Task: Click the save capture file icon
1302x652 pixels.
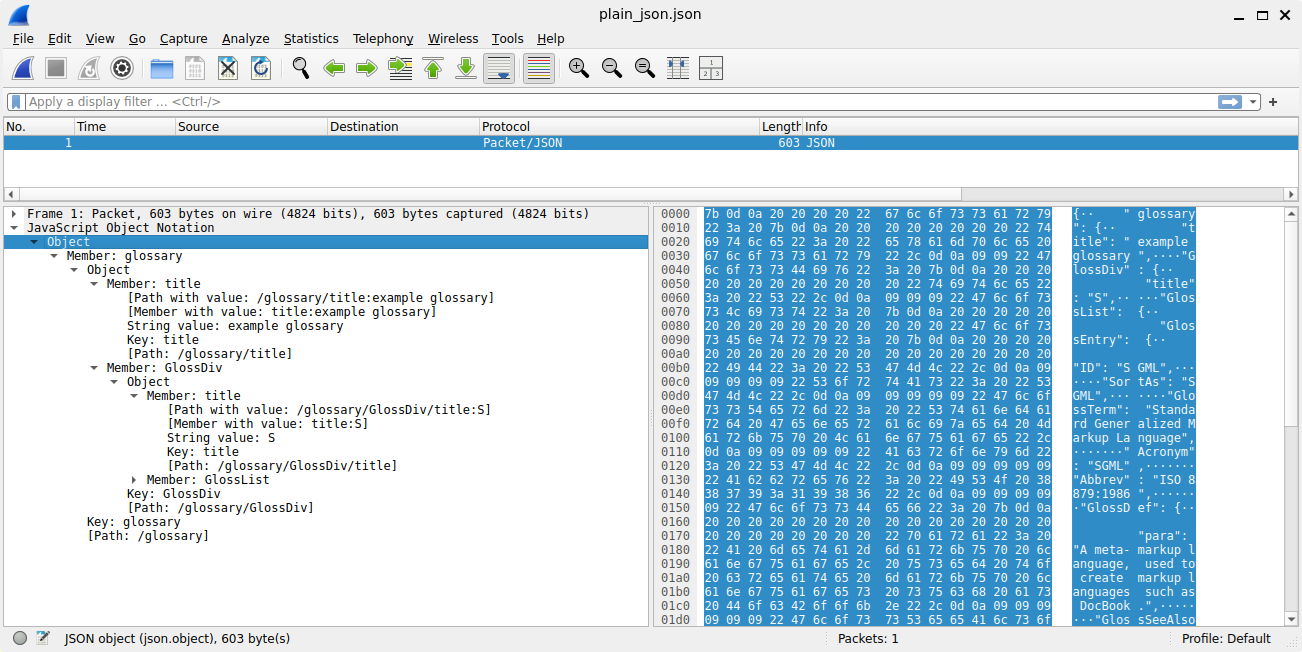Action: tap(195, 68)
